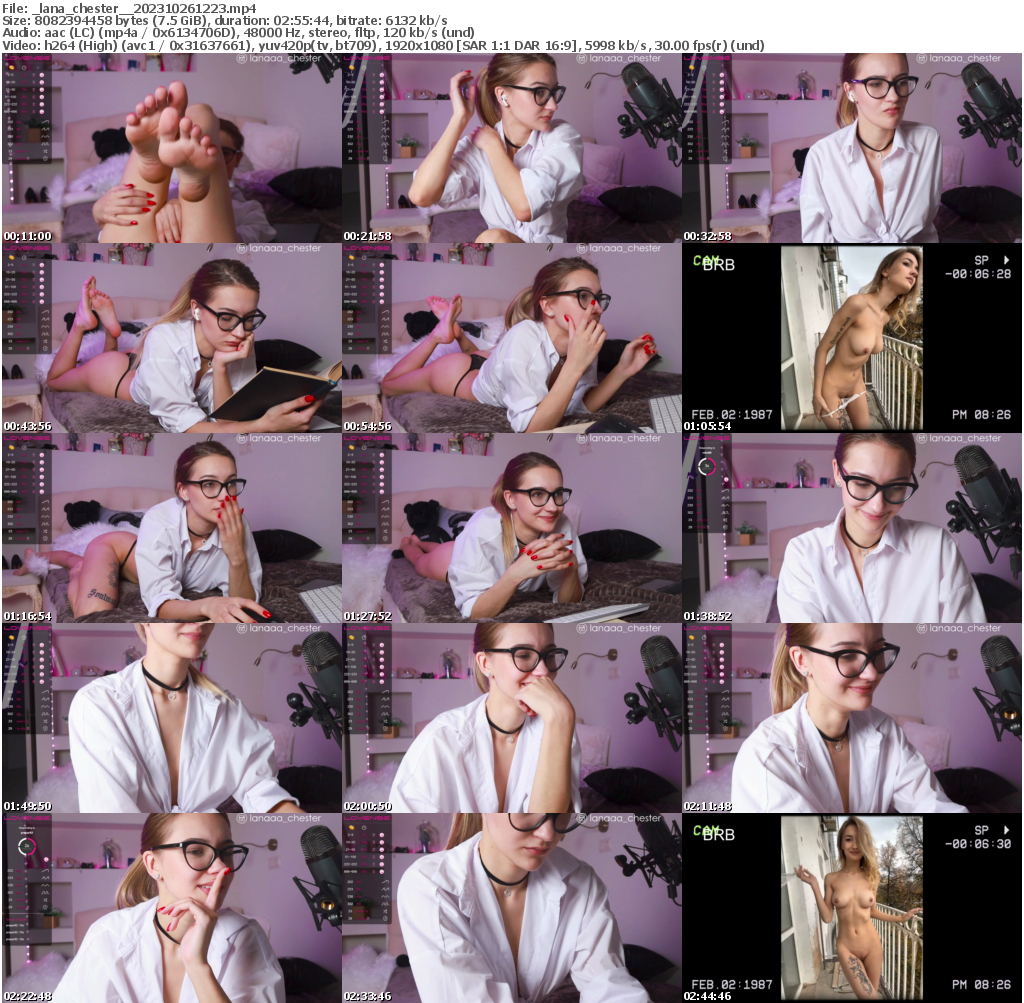Viewport: 1024px width, 1003px height.
Task: Click the FEB.02:1987 date stamp
Action: click(731, 414)
